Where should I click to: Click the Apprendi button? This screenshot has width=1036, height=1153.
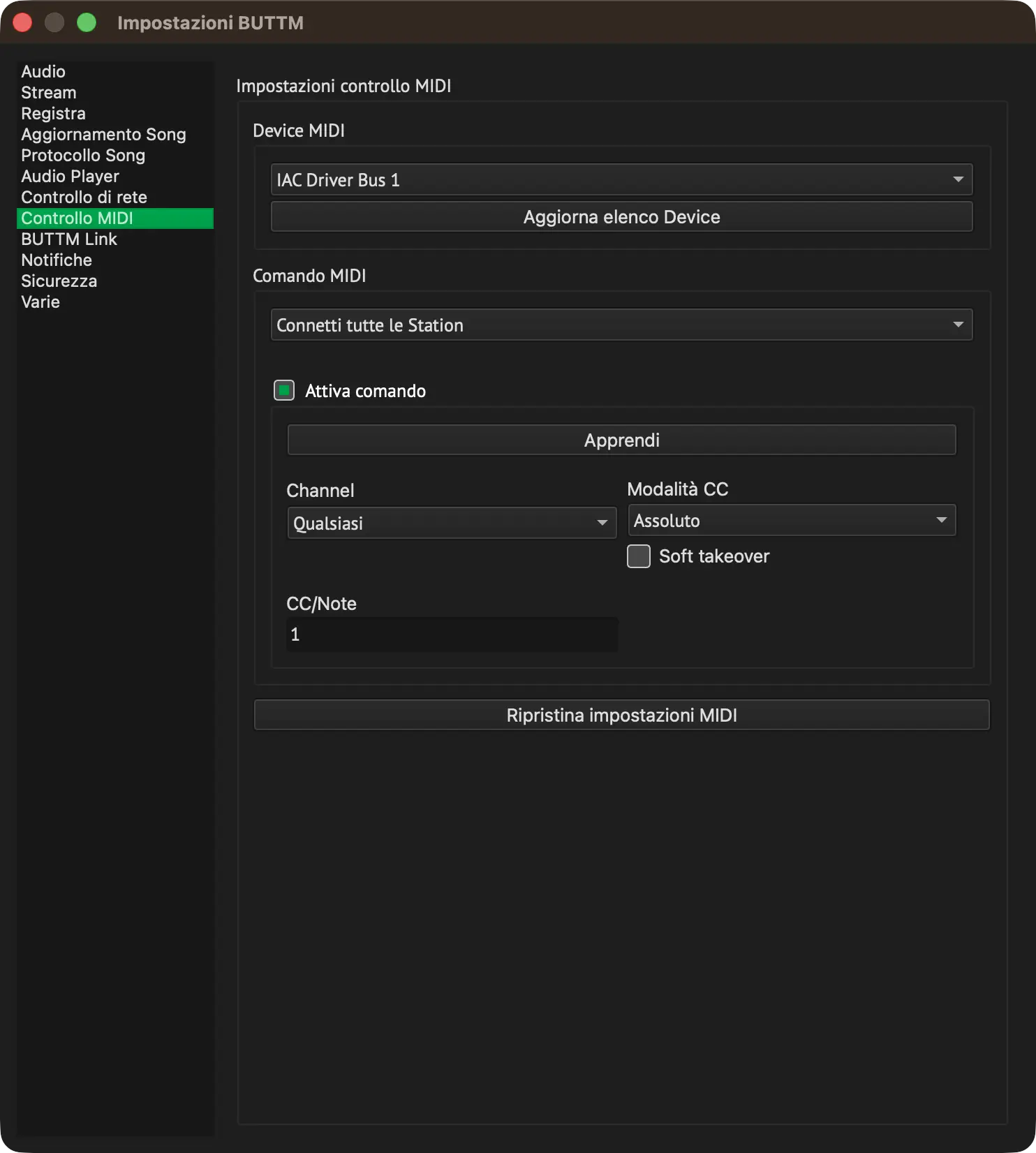(x=621, y=440)
